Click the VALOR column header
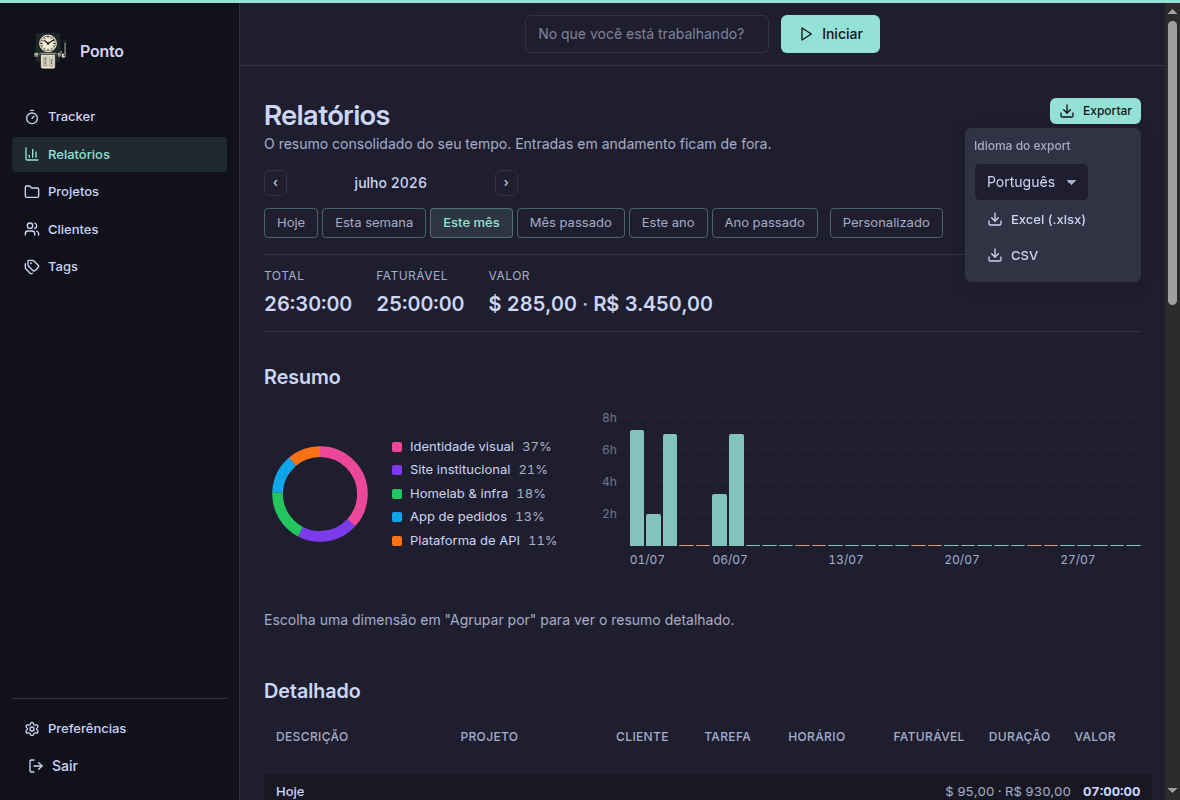 point(1095,737)
